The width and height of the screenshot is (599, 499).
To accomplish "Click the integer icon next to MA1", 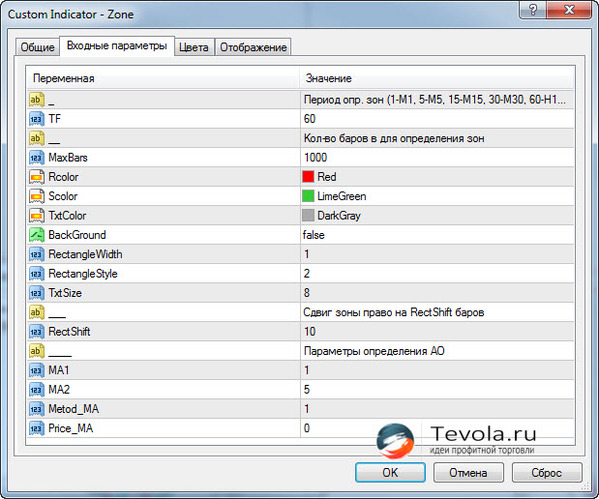I will [x=36, y=370].
